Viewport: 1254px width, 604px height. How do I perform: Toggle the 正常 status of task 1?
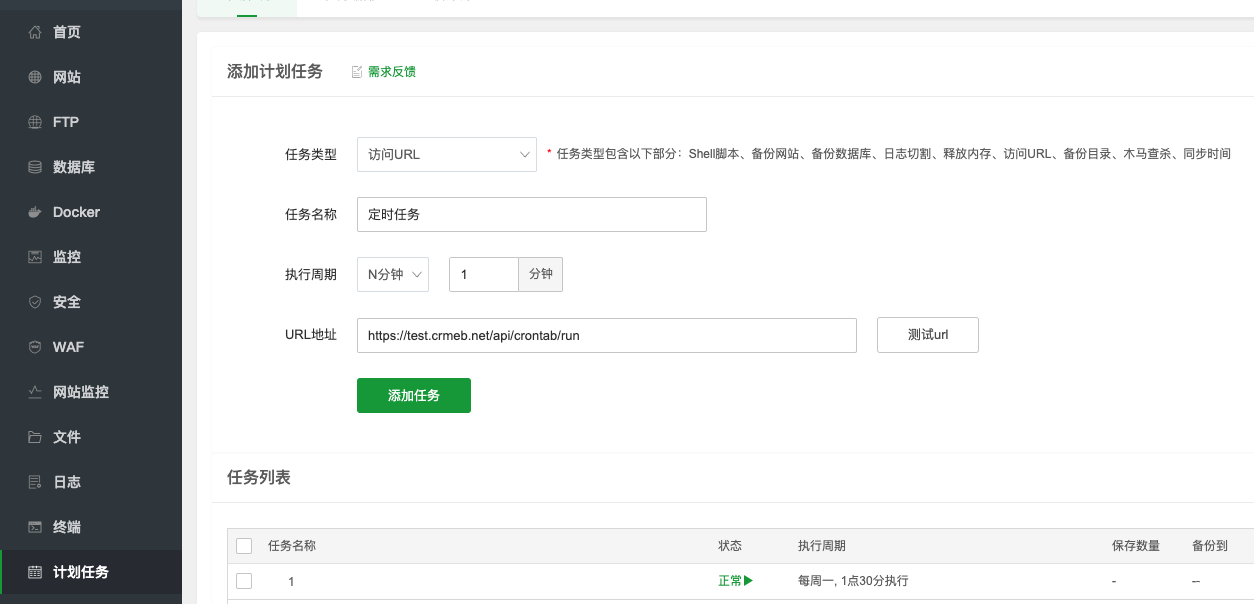click(735, 581)
